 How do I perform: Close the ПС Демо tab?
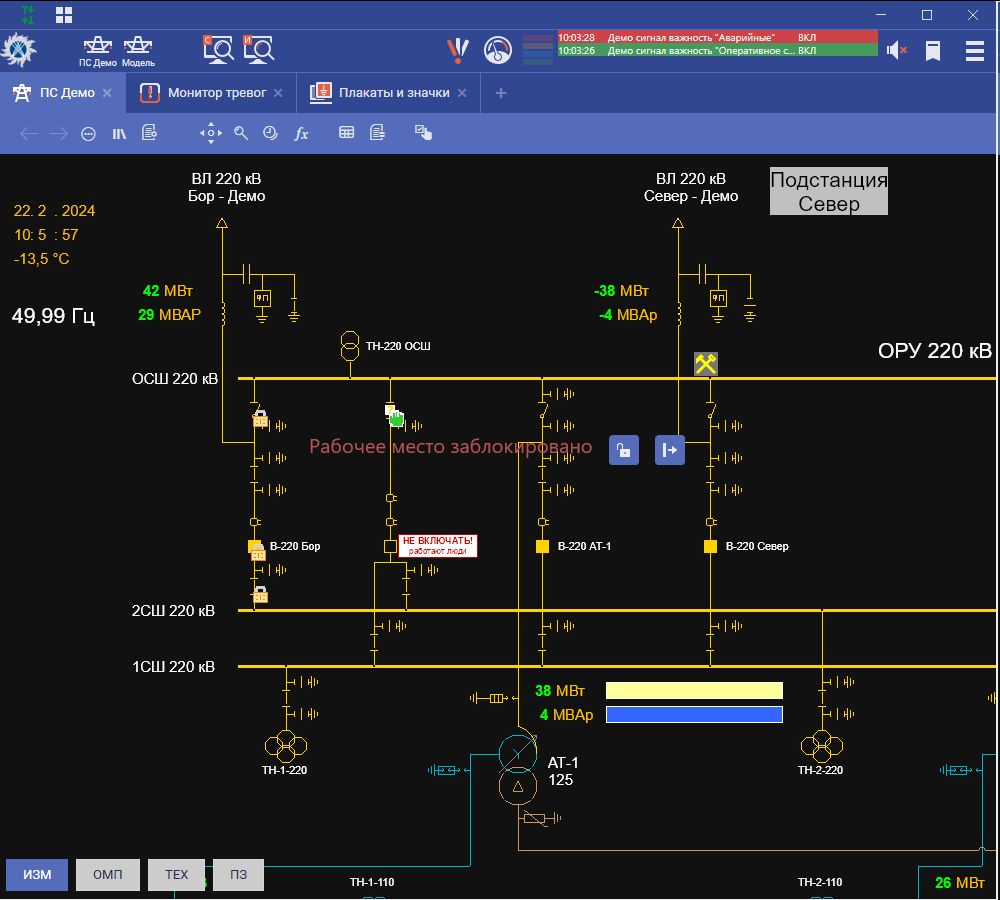point(106,93)
